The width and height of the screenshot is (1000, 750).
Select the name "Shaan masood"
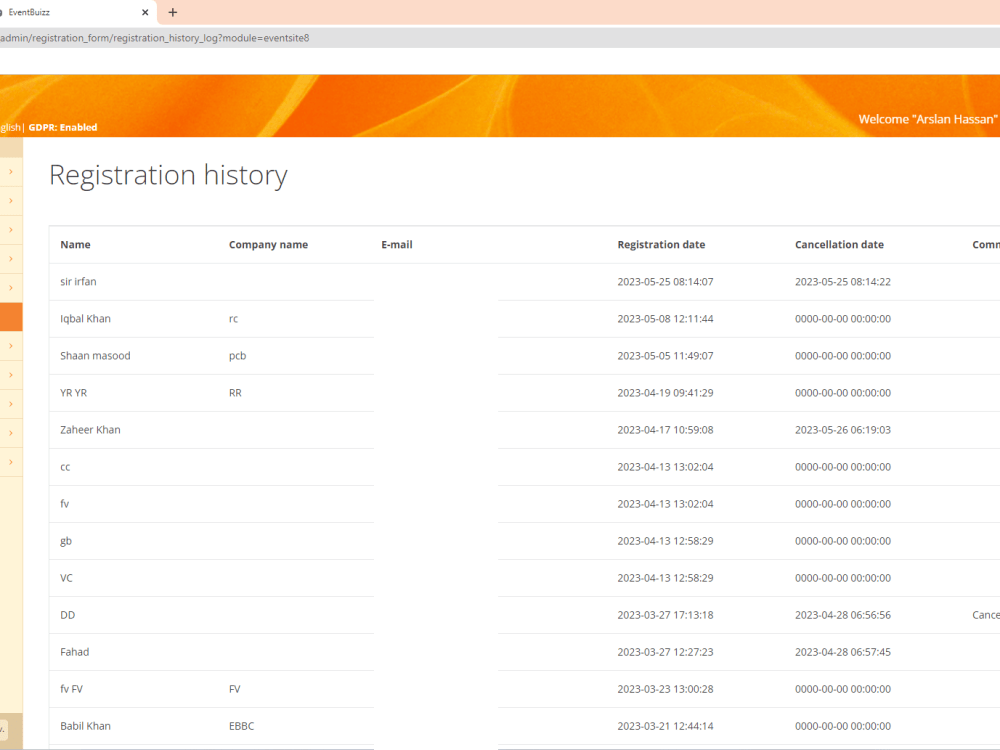coord(95,355)
